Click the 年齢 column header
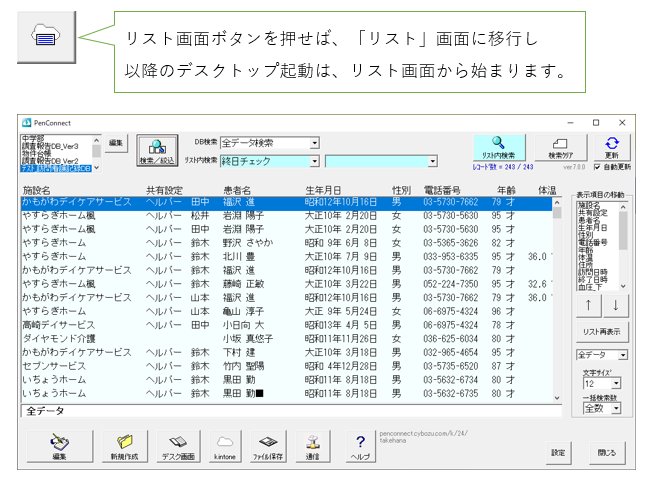 click(506, 190)
